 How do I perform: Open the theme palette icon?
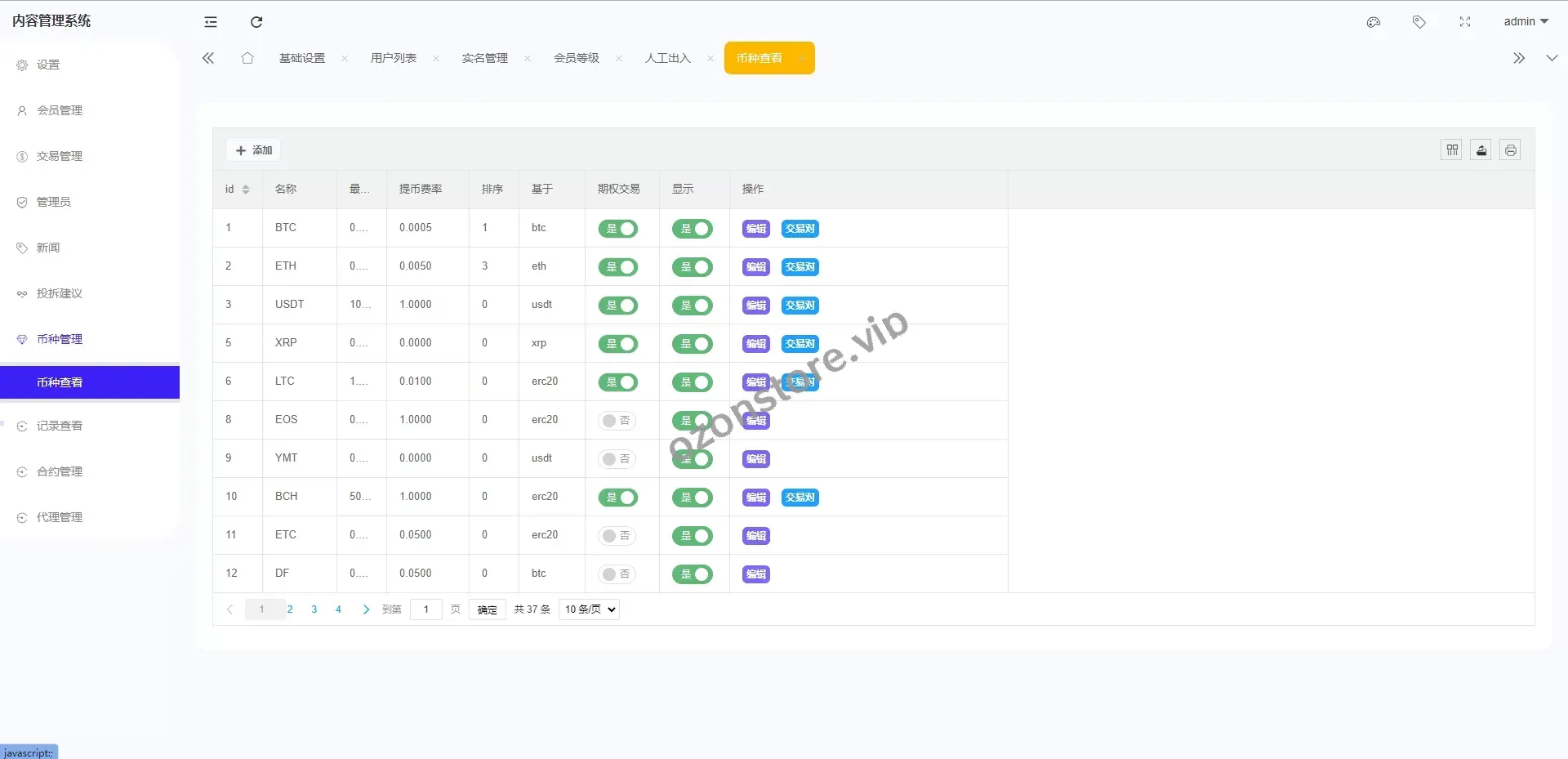pos(1374,22)
